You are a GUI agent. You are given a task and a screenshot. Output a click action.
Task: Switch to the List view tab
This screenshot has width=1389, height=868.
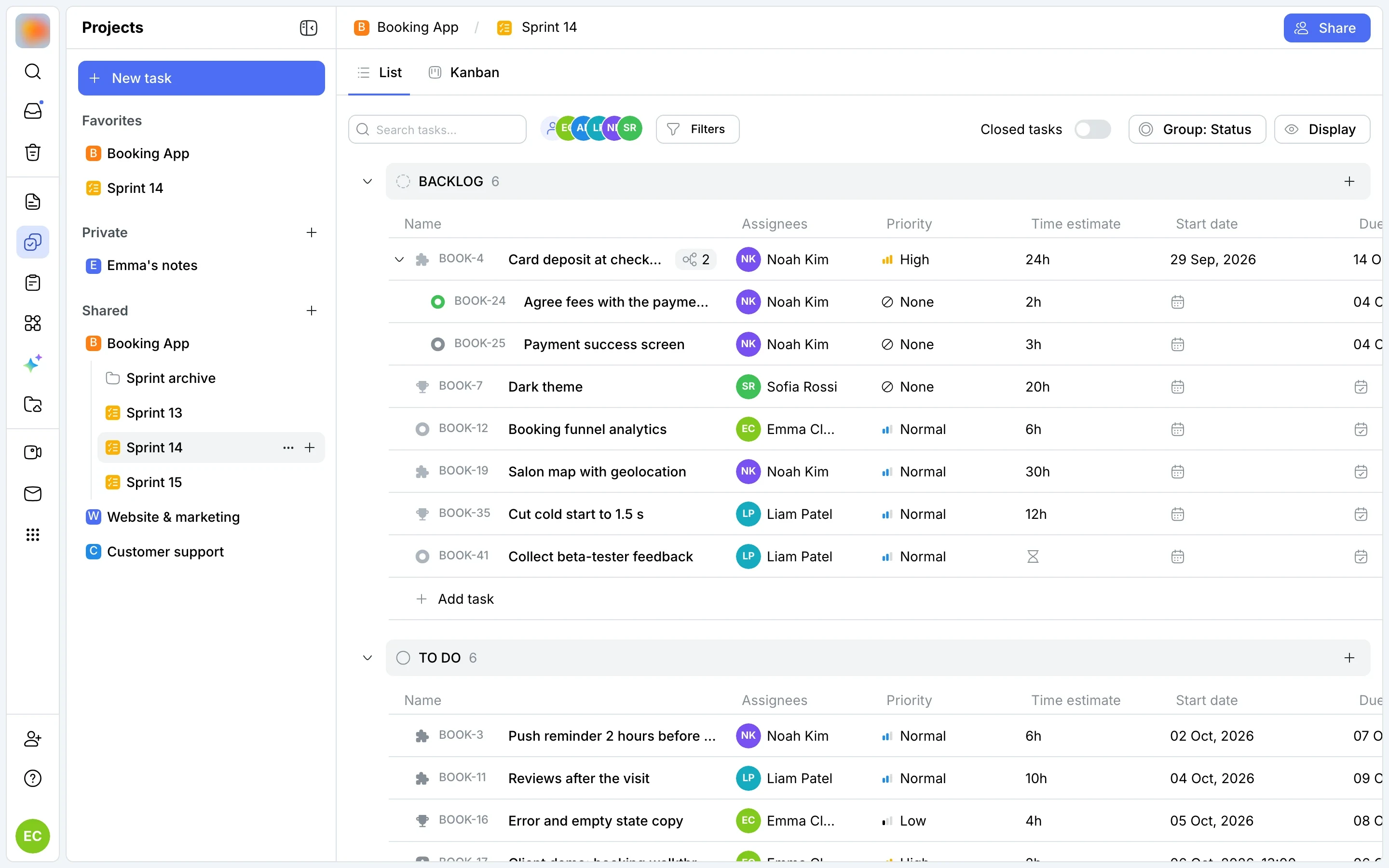pos(380,72)
